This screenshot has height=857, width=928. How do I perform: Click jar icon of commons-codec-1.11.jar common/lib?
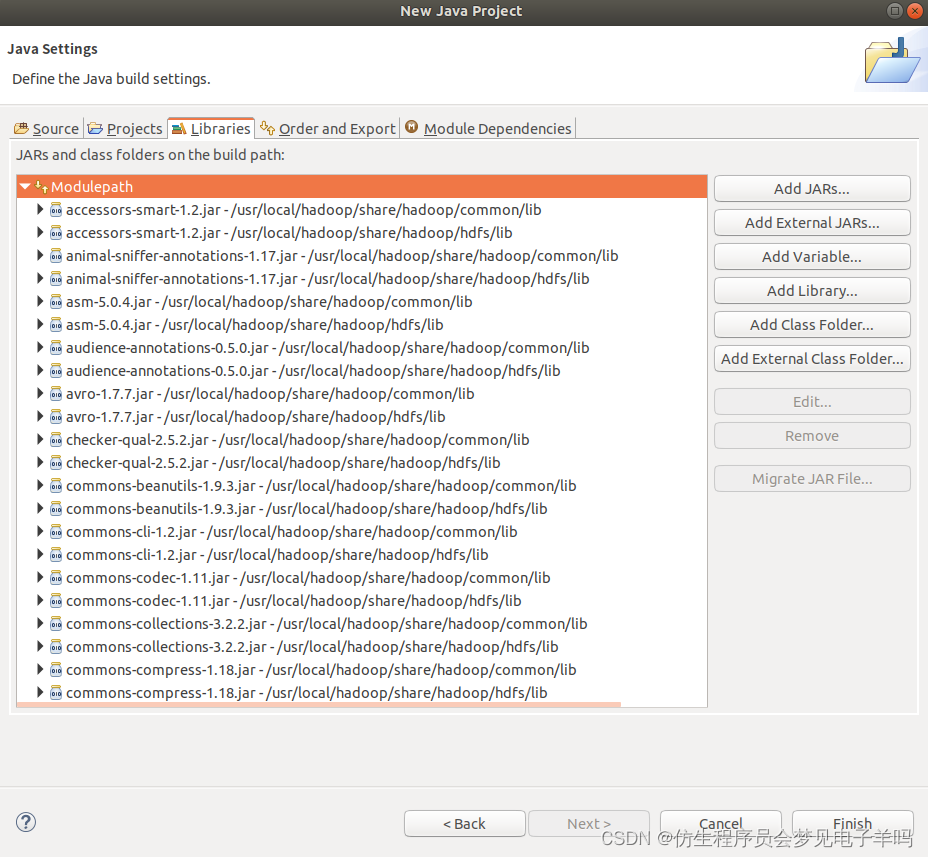[x=56, y=578]
